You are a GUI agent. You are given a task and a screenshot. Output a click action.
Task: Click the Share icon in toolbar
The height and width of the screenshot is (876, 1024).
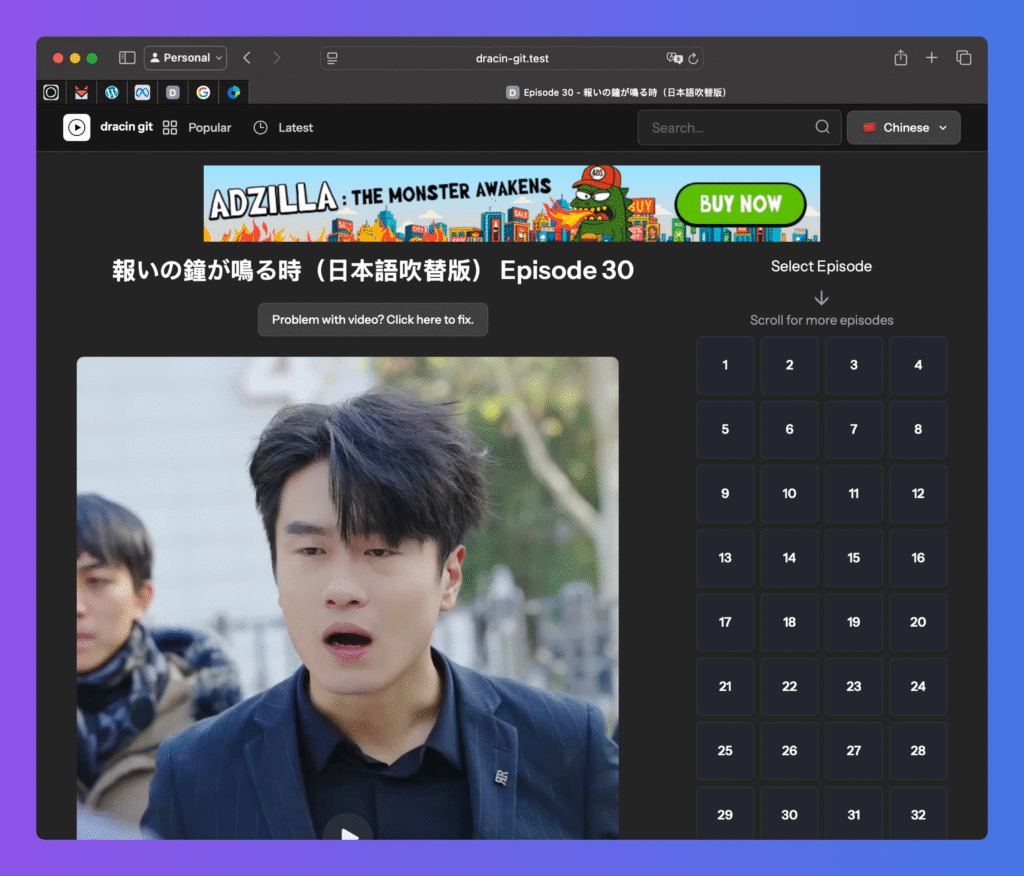[900, 58]
